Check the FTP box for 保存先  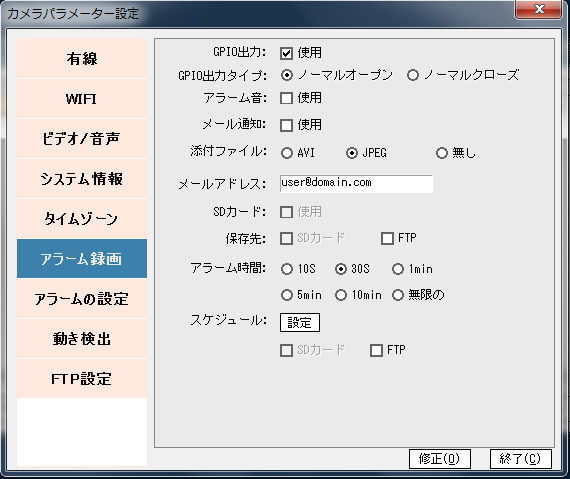coord(387,238)
